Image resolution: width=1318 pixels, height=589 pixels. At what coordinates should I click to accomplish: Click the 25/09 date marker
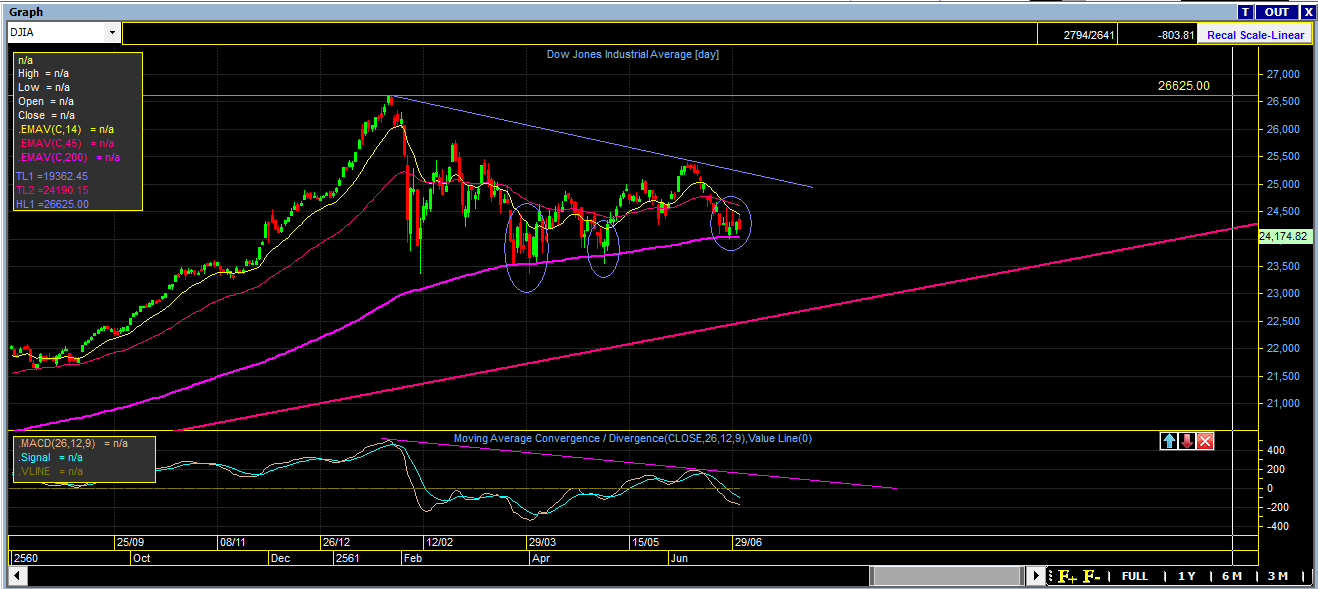point(130,542)
